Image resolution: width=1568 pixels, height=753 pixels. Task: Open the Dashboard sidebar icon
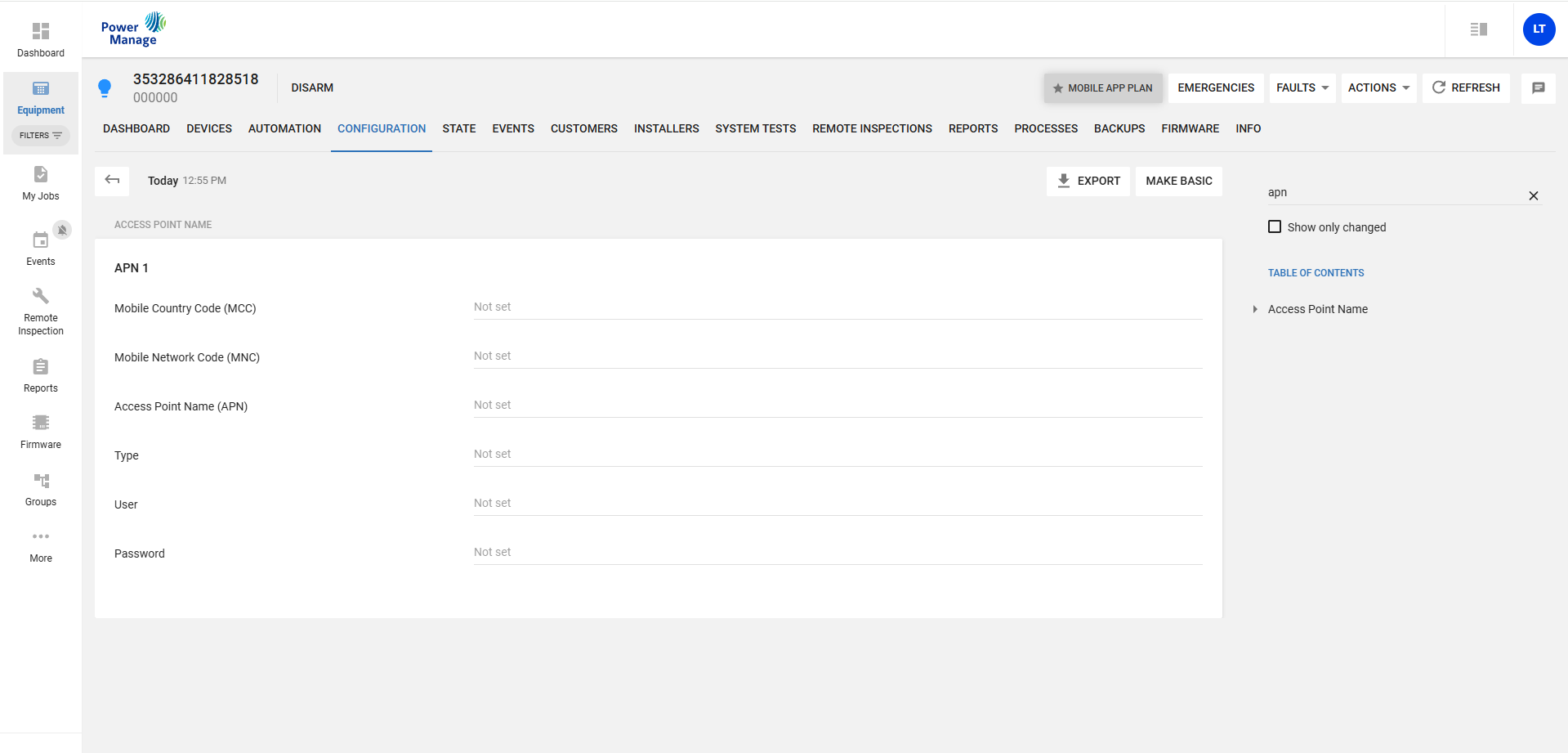[41, 32]
